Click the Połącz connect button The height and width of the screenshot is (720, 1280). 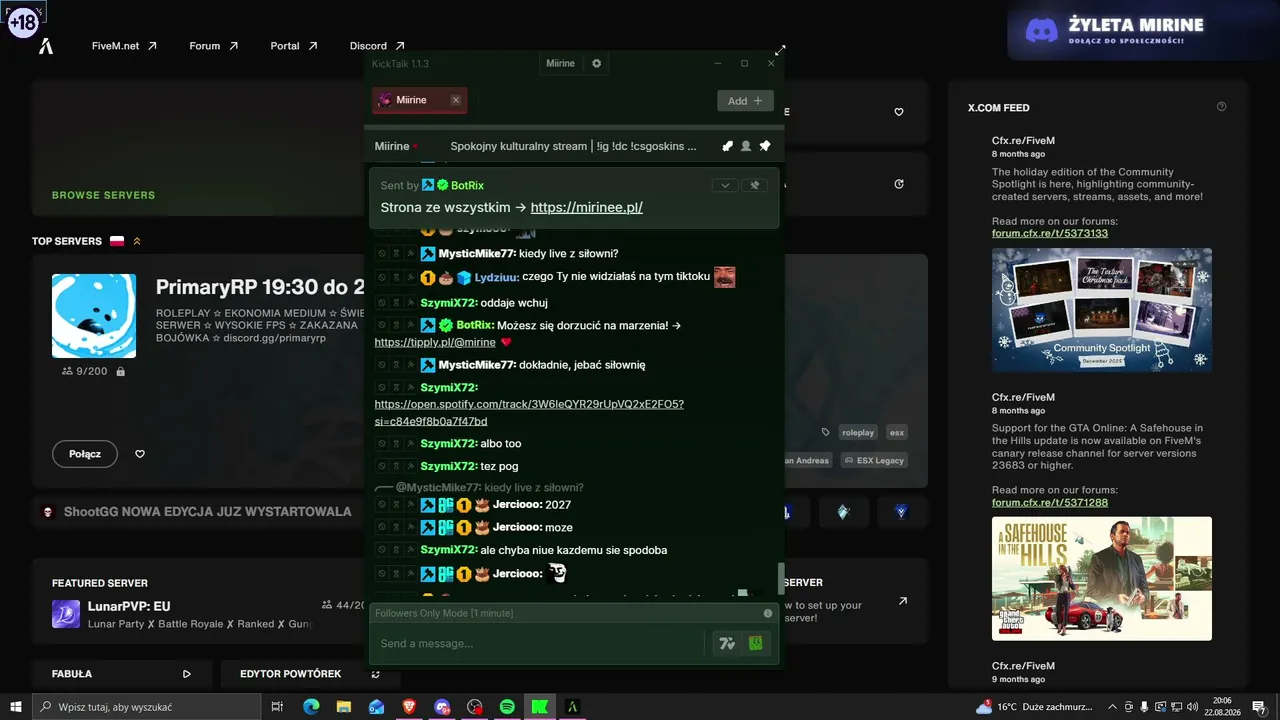pyautogui.click(x=85, y=454)
